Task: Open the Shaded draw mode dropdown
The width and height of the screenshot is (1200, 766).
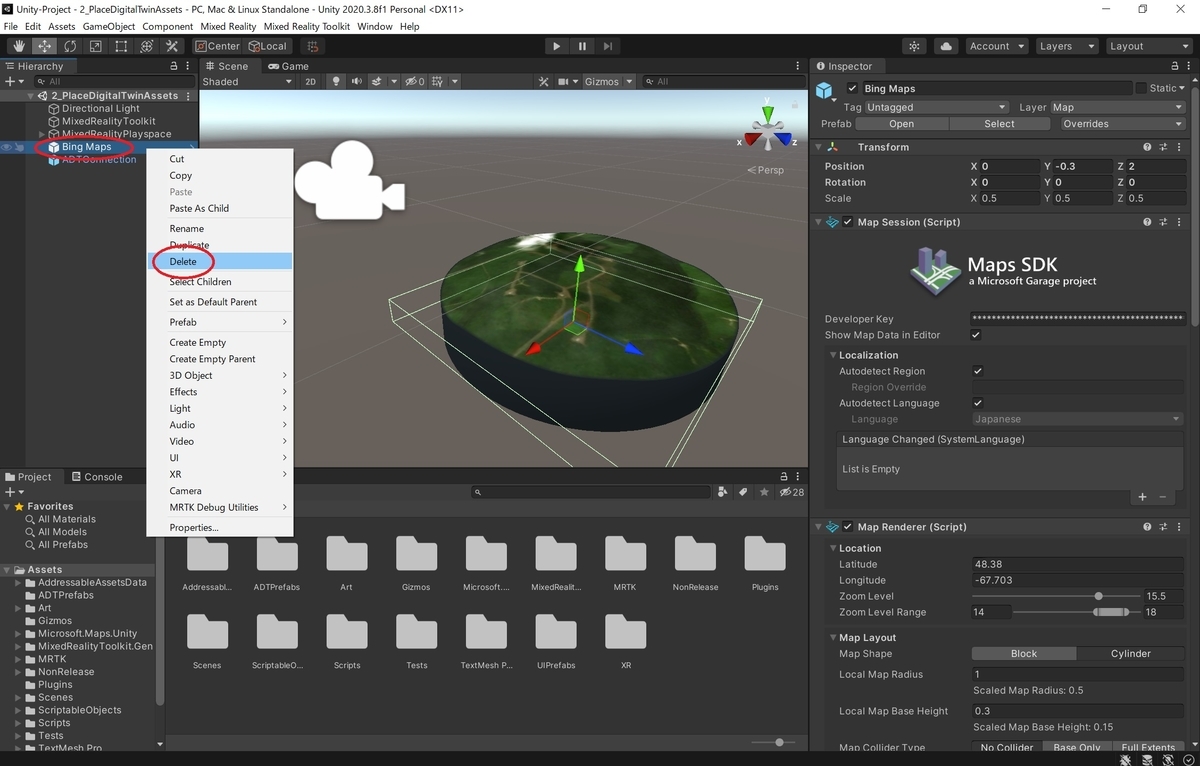Action: point(247,82)
